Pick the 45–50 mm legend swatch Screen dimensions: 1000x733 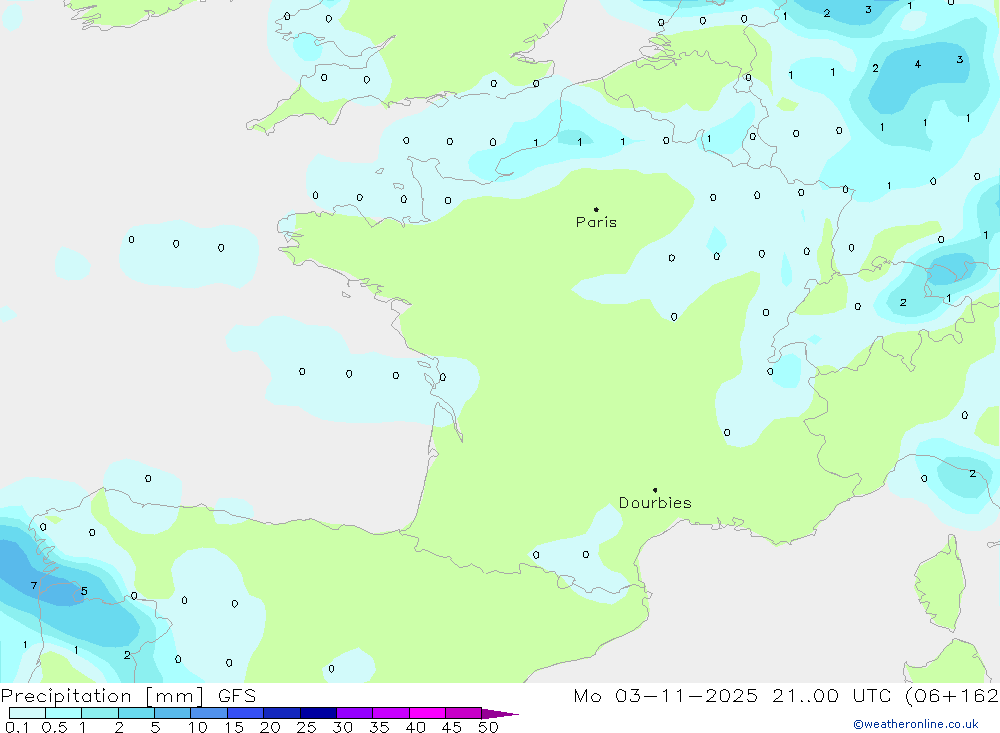coord(464,713)
